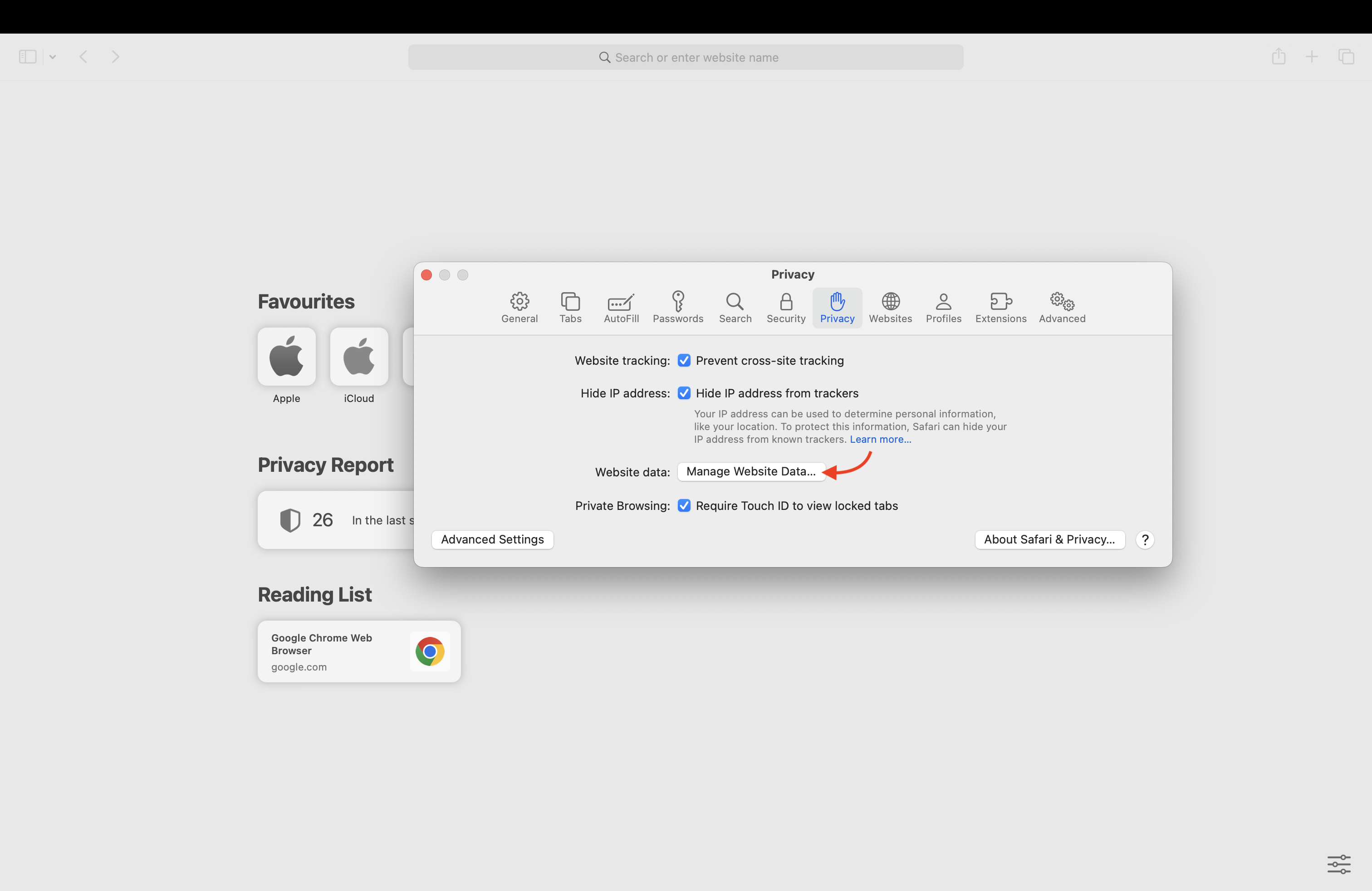Click the Advanced Settings button
The image size is (1372, 891).
point(492,539)
